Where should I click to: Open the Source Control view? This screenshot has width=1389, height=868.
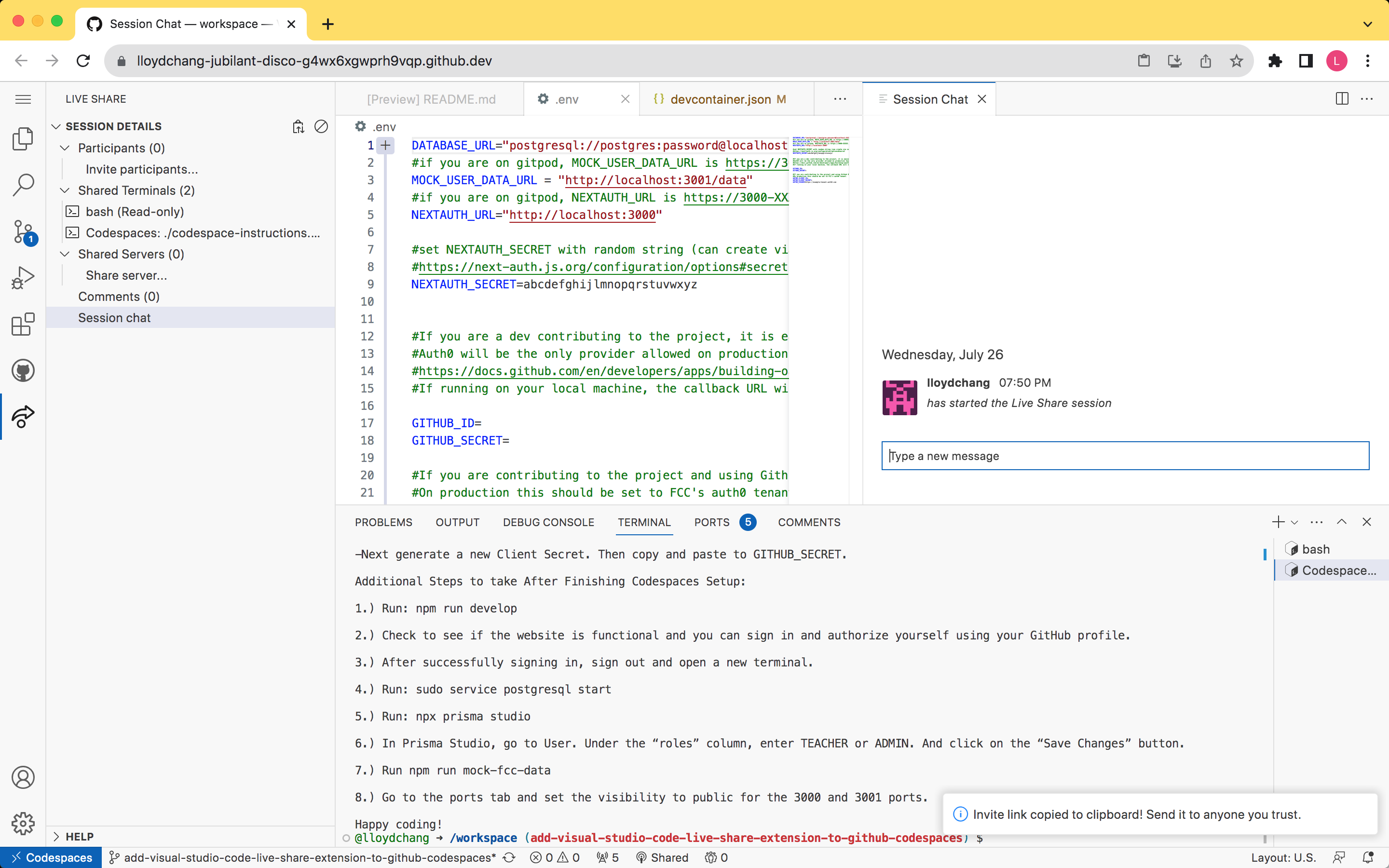coord(23,232)
